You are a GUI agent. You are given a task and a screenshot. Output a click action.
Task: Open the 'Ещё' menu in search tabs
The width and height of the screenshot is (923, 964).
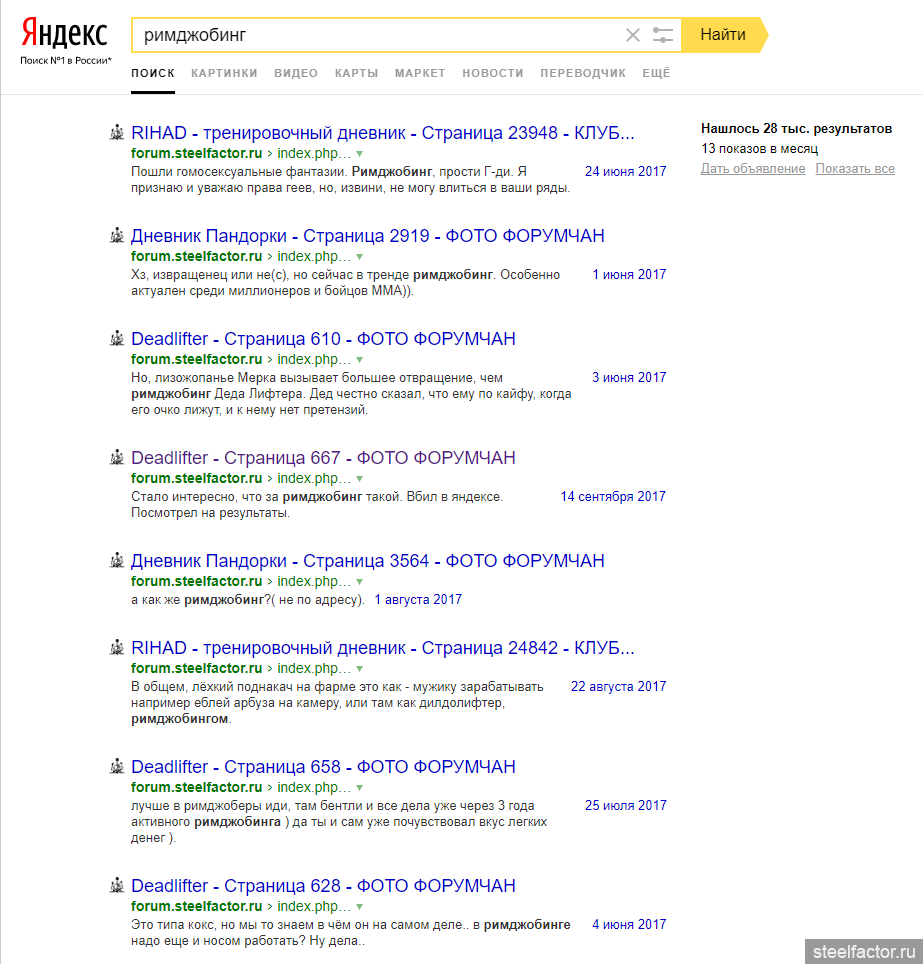[x=656, y=73]
